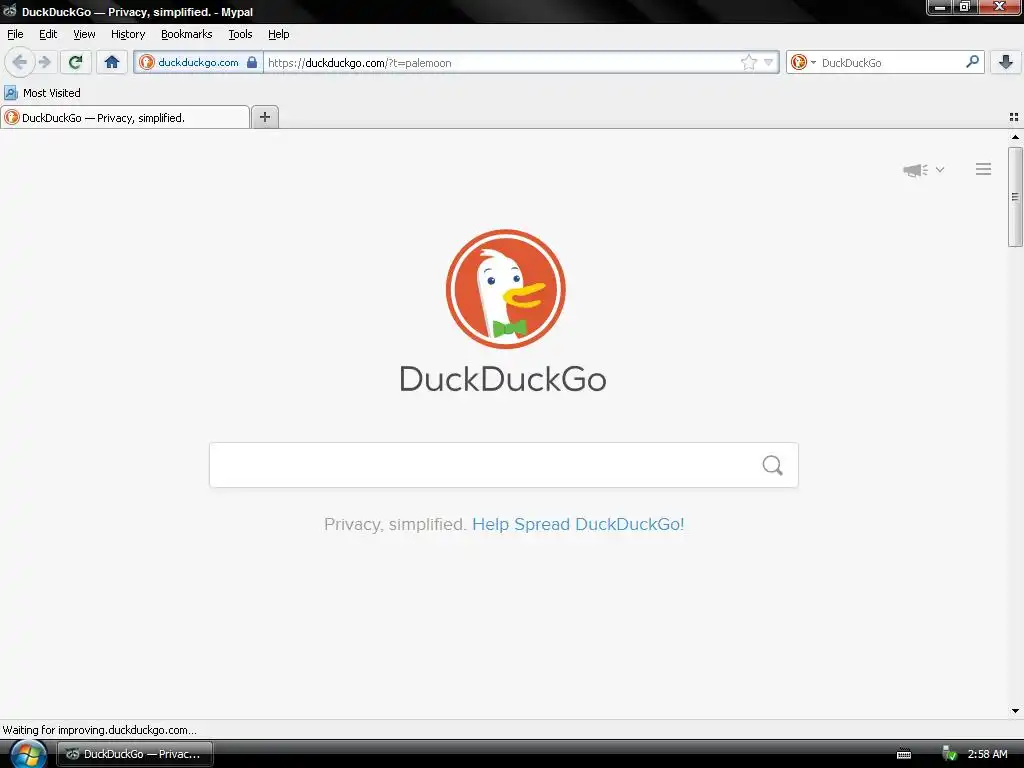Click the Mypal window title bar icon
The image size is (1024, 768).
point(9,10)
